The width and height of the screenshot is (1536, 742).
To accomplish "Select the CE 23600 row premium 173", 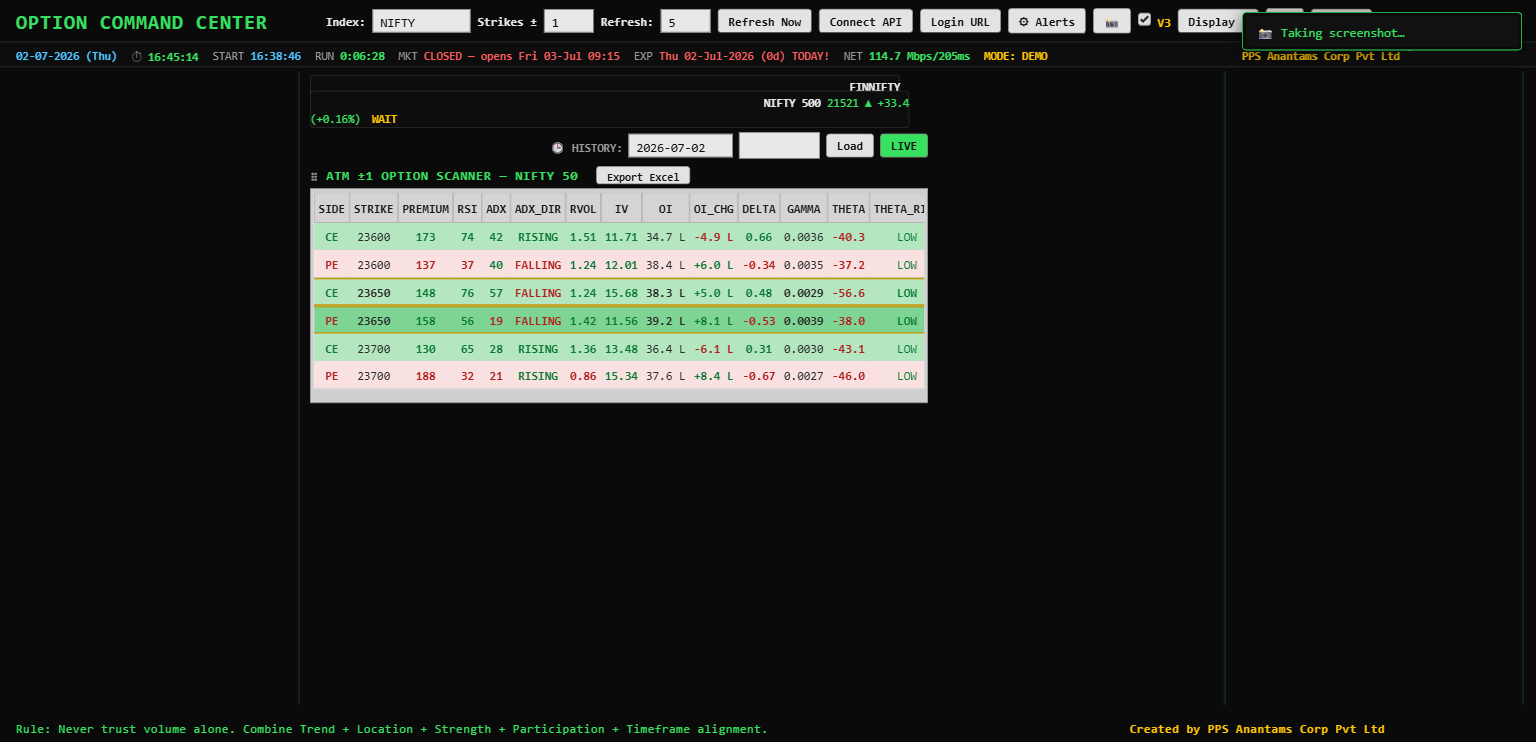I will (426, 237).
